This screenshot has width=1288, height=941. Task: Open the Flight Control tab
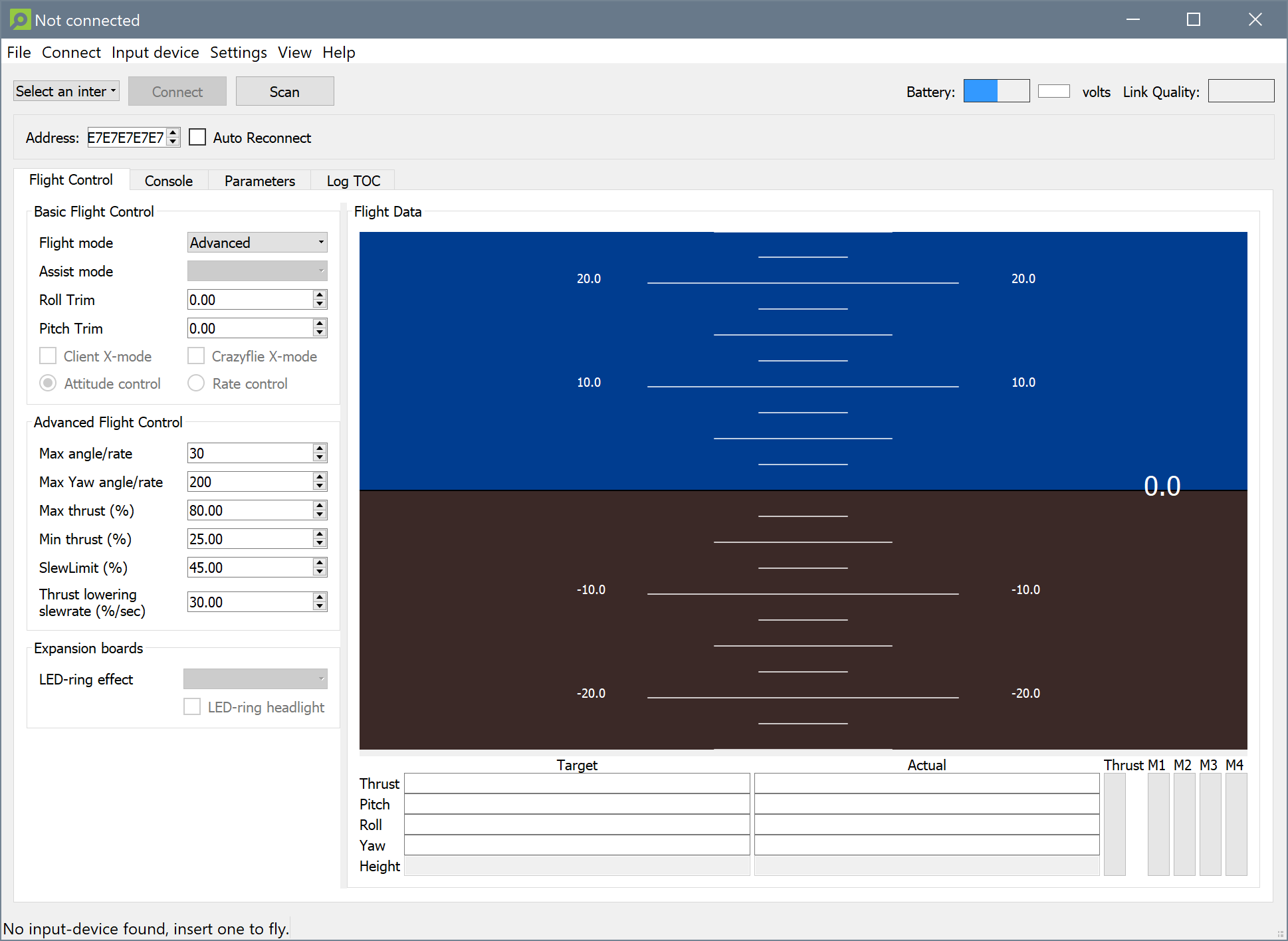(x=70, y=180)
